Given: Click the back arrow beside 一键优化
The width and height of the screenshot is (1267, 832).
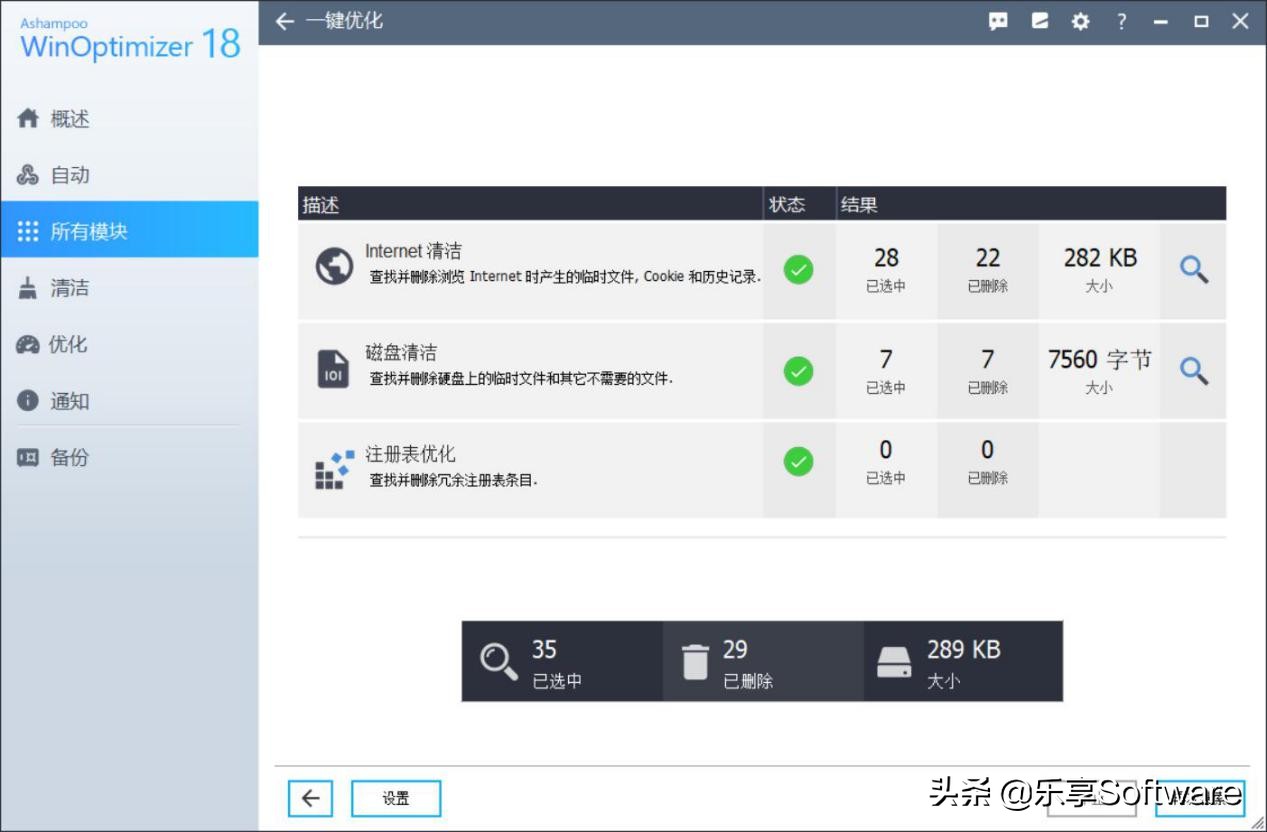Looking at the screenshot, I should pos(284,20).
